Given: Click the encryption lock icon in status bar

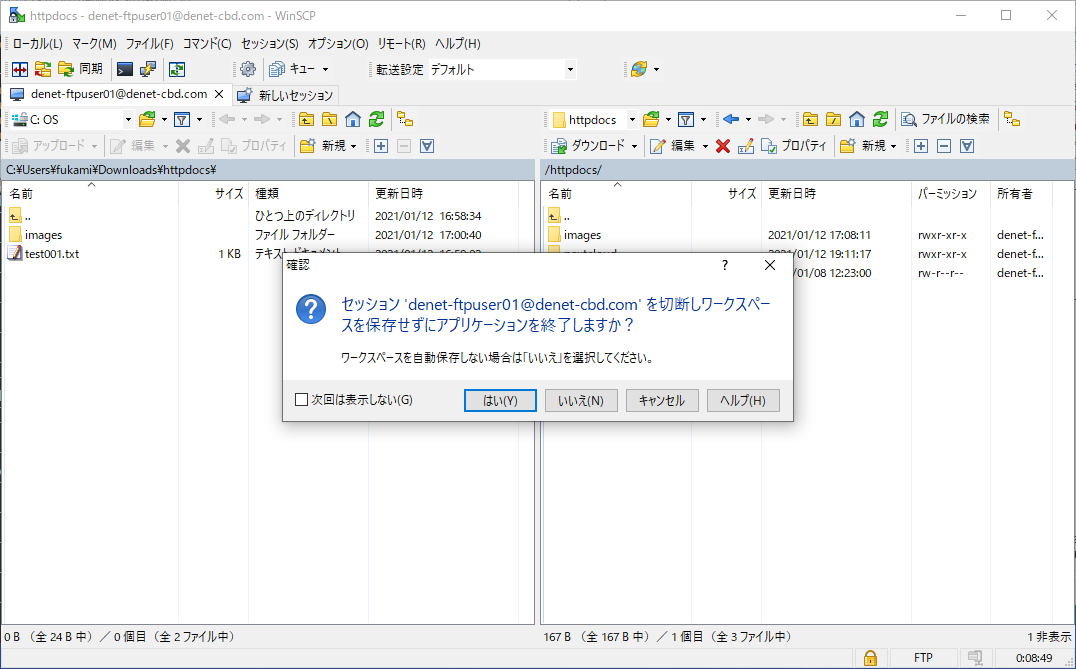Looking at the screenshot, I should pos(869,658).
